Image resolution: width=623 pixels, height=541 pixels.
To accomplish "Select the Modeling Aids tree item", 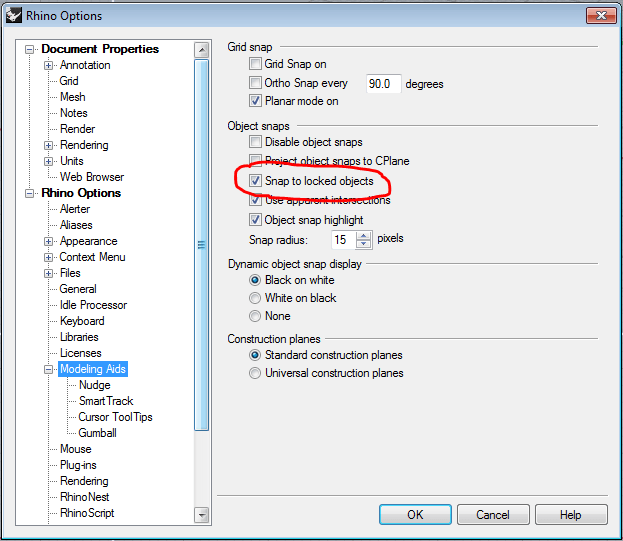I will [93, 369].
